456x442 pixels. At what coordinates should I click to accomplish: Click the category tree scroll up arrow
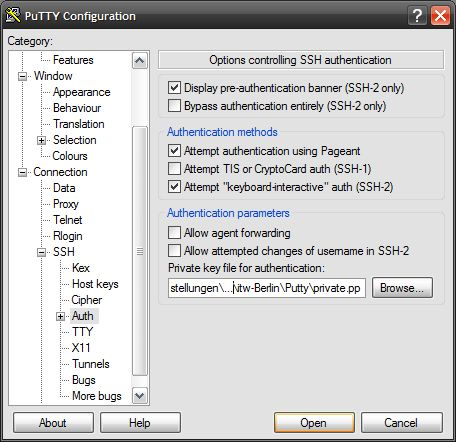[x=140, y=61]
